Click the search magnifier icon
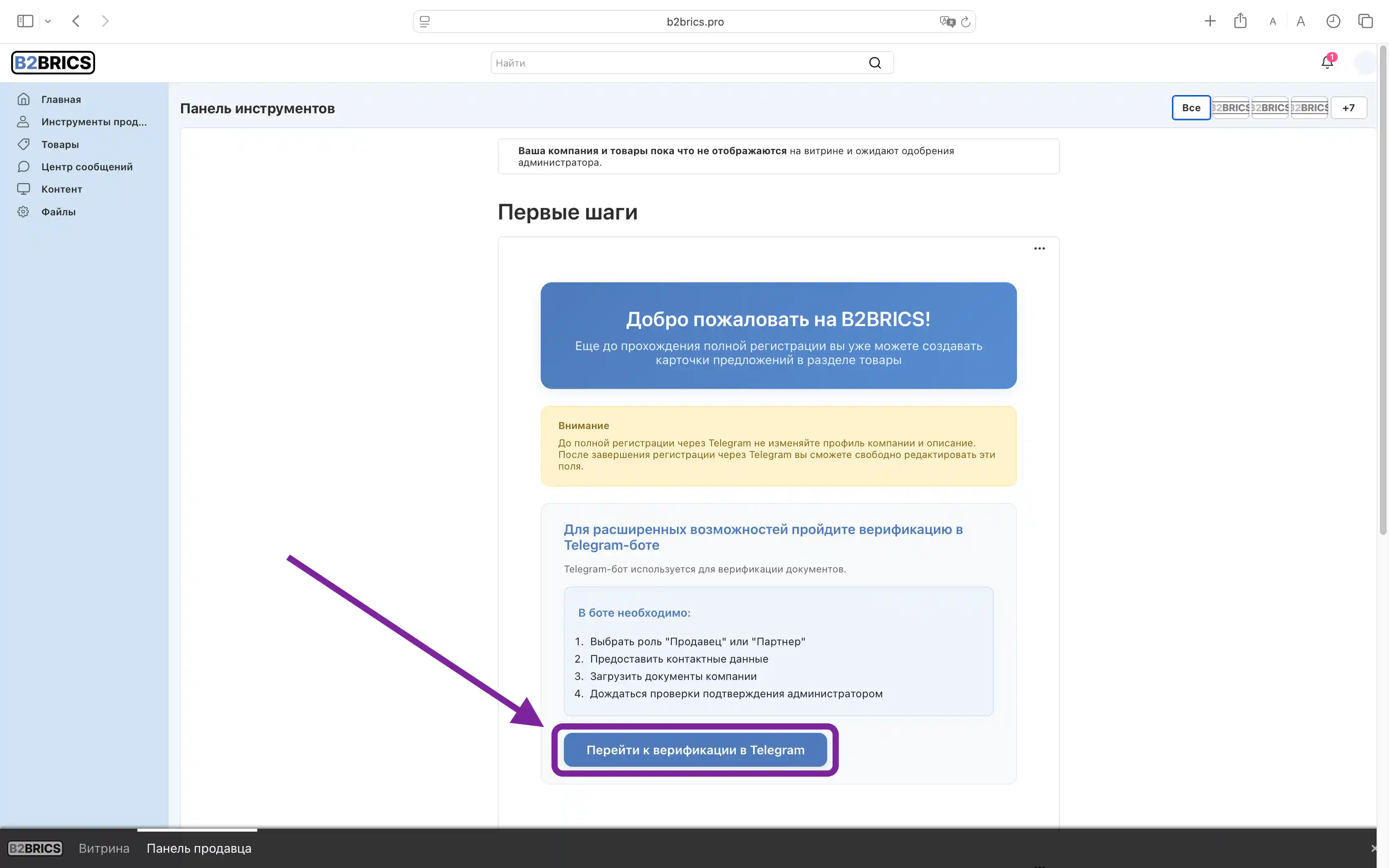The image size is (1389, 868). pos(875,62)
